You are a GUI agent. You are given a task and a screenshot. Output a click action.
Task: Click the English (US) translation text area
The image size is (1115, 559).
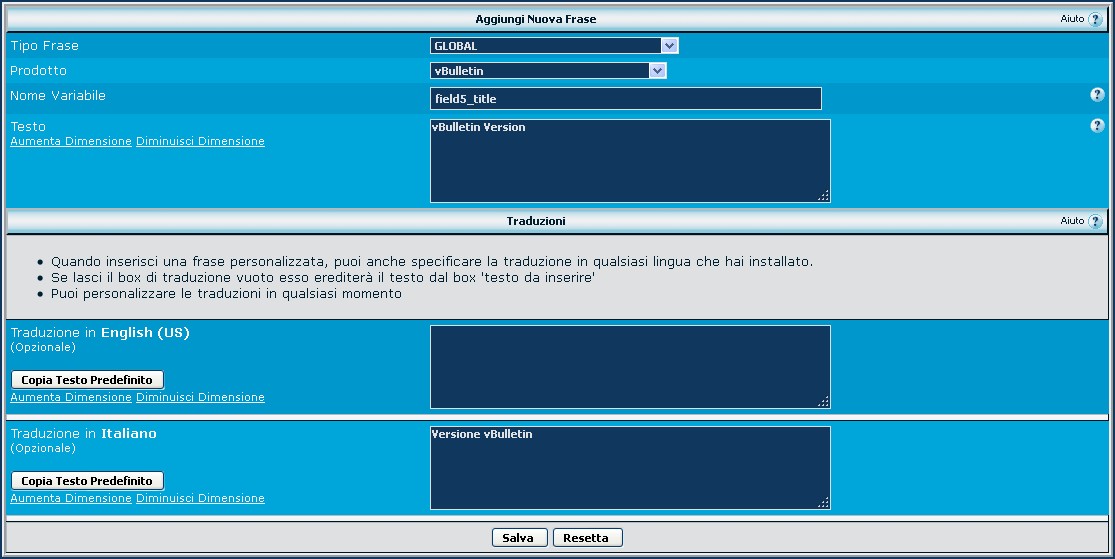click(x=630, y=367)
